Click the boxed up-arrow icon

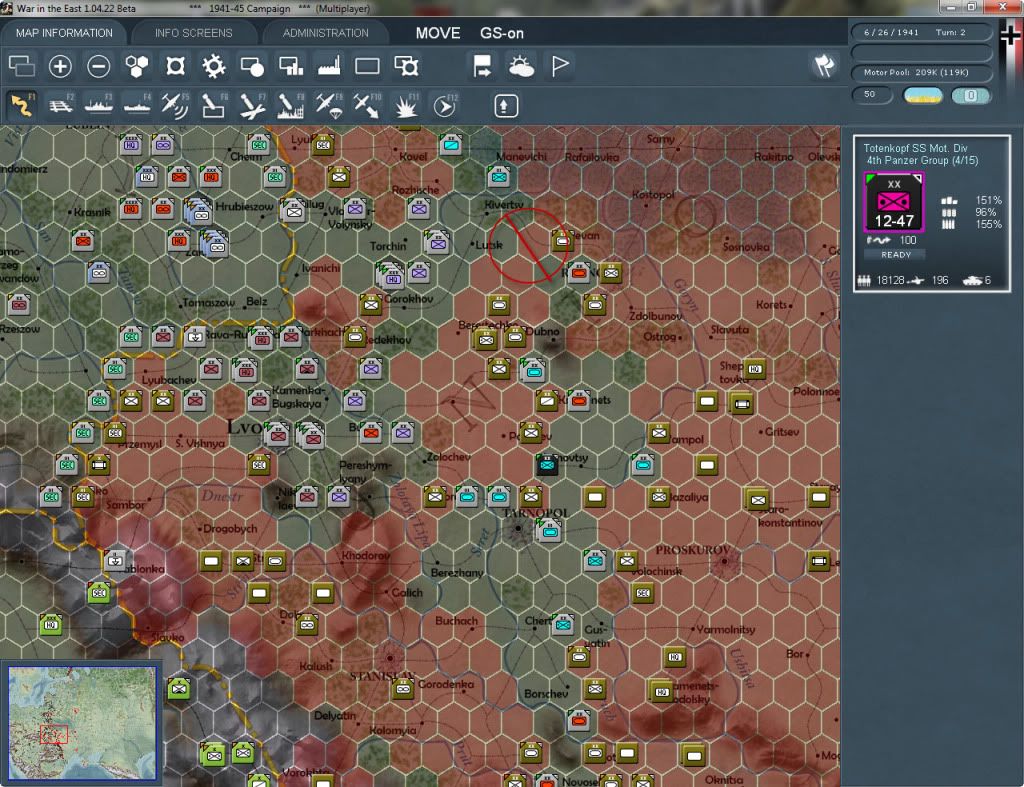(x=505, y=106)
